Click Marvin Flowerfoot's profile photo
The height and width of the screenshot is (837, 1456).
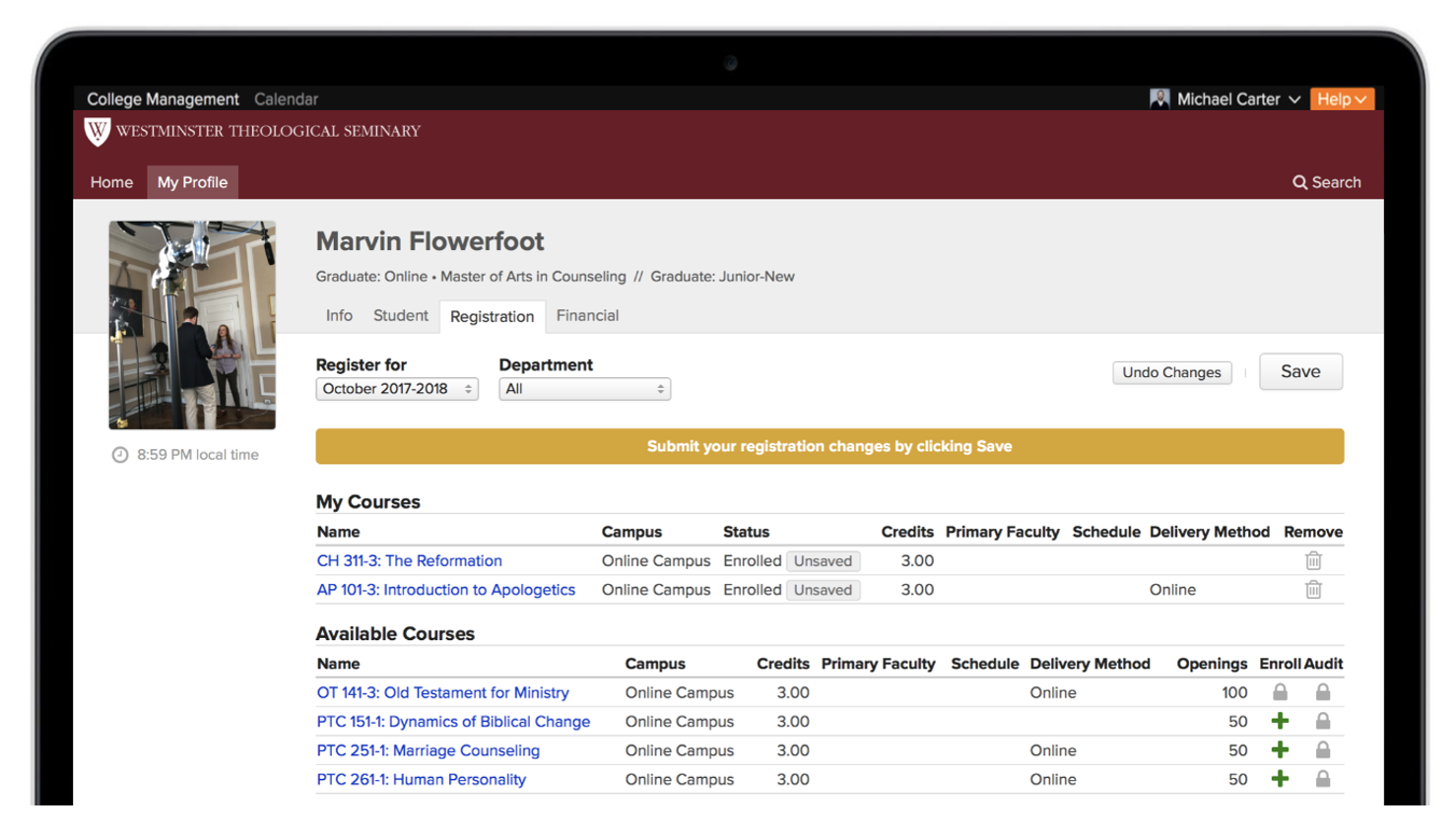[192, 325]
